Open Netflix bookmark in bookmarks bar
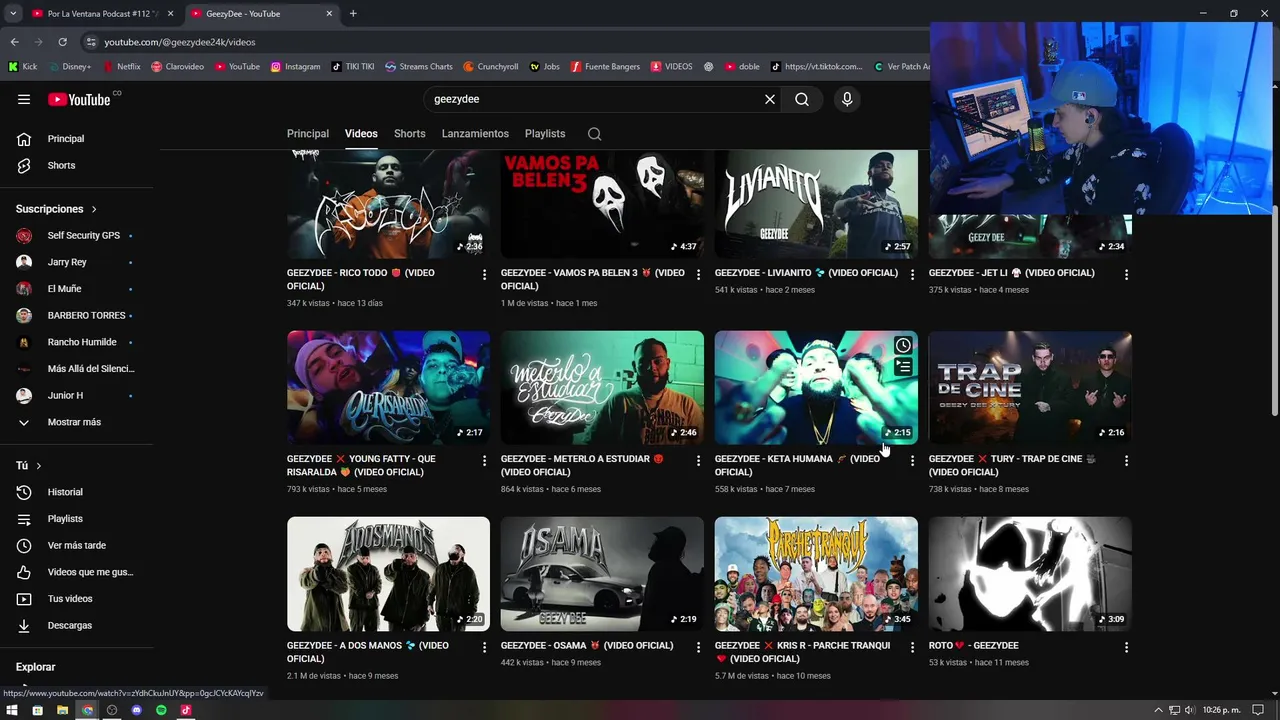The width and height of the screenshot is (1280, 720). point(121,67)
